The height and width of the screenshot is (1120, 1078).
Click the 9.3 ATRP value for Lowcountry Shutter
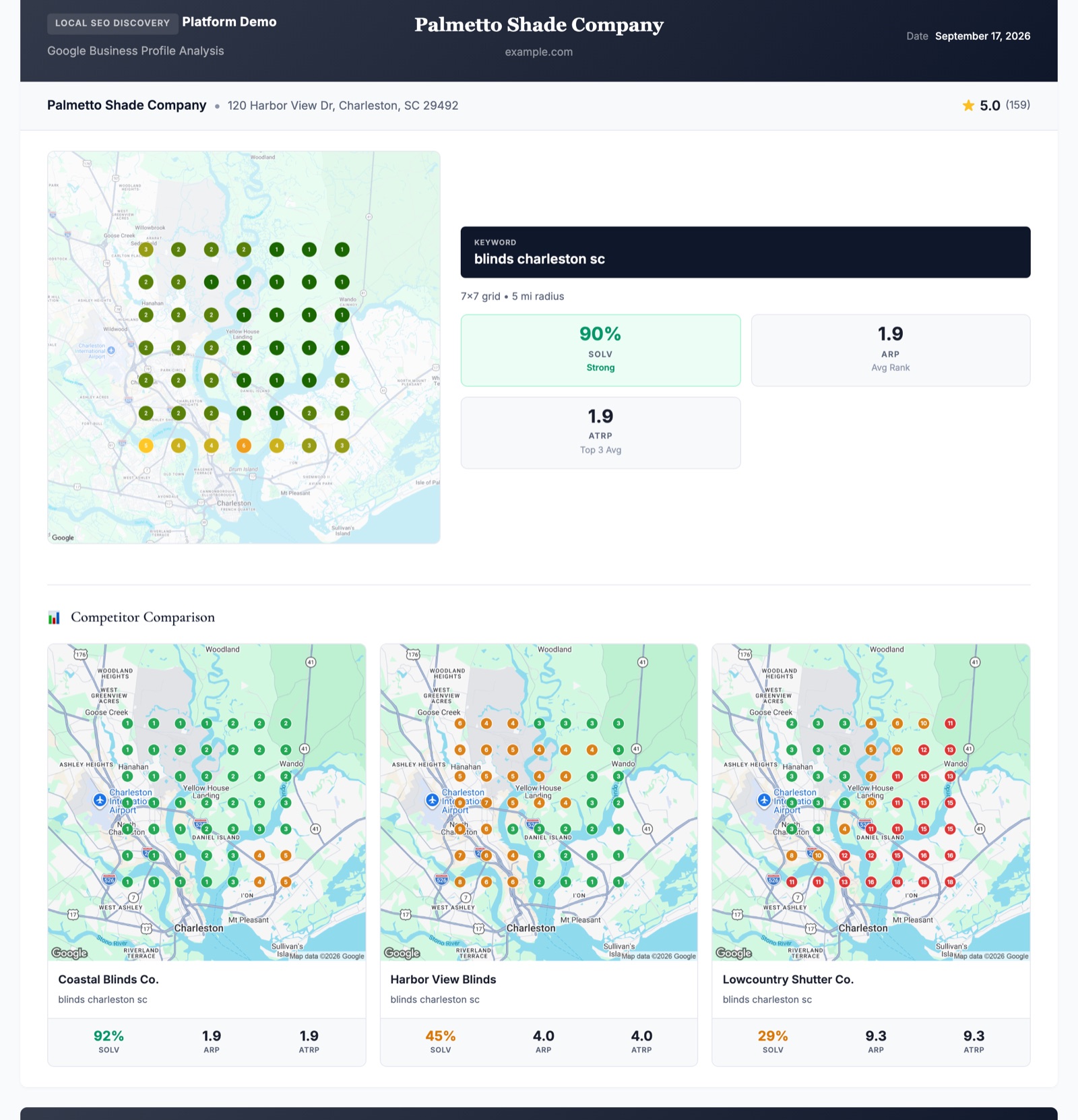point(974,1036)
